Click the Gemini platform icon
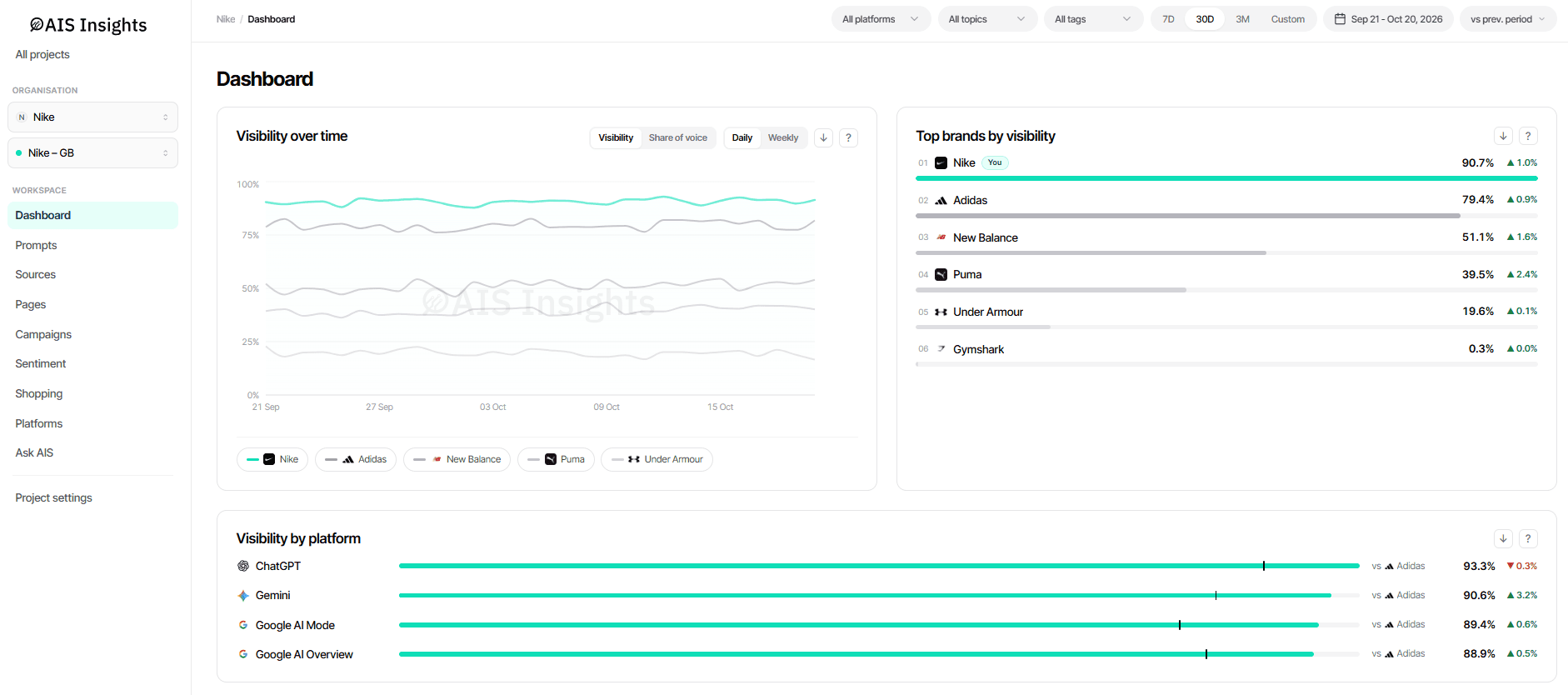 pos(243,595)
